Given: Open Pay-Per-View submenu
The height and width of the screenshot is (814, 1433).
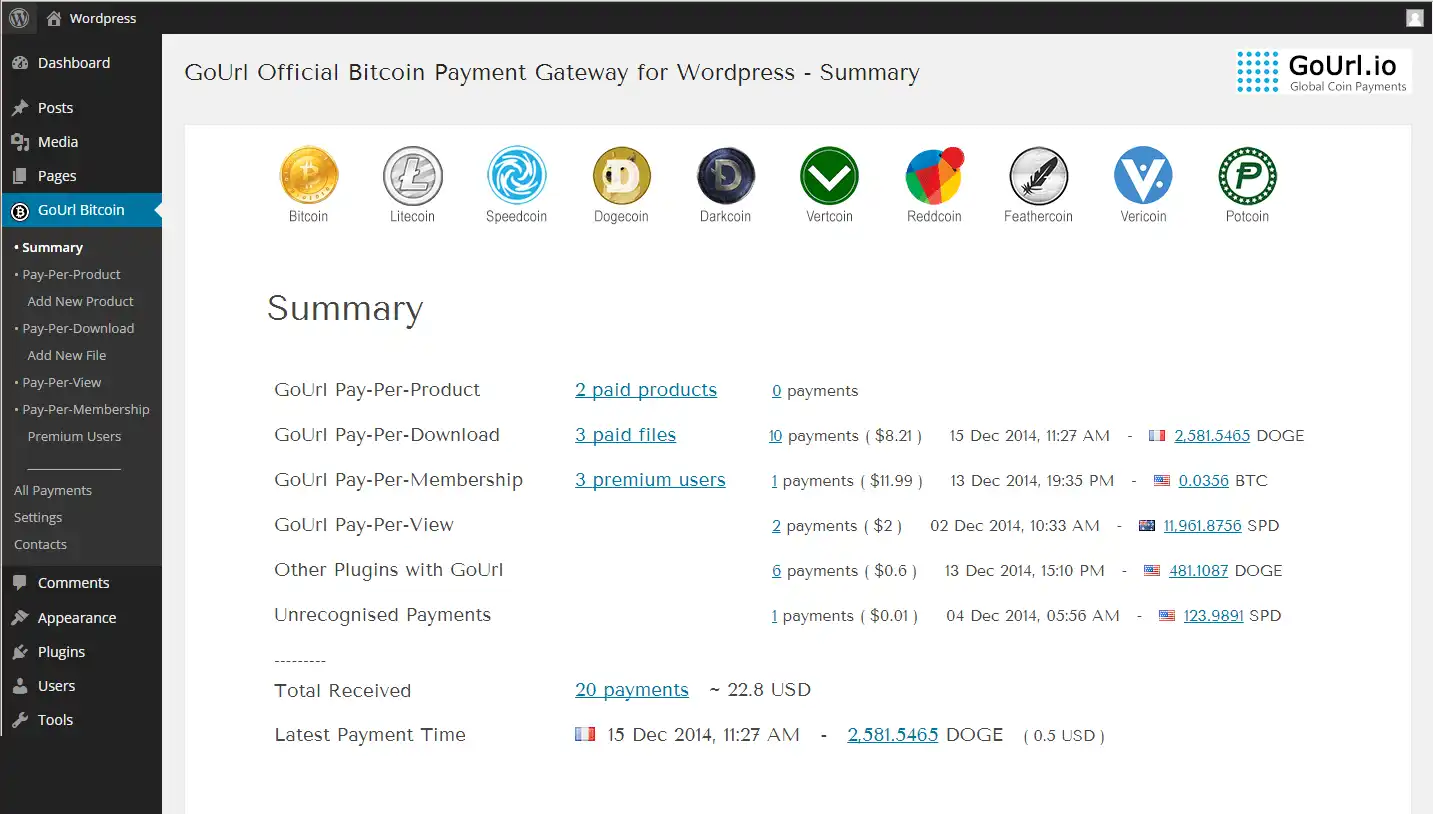Looking at the screenshot, I should pos(62,382).
